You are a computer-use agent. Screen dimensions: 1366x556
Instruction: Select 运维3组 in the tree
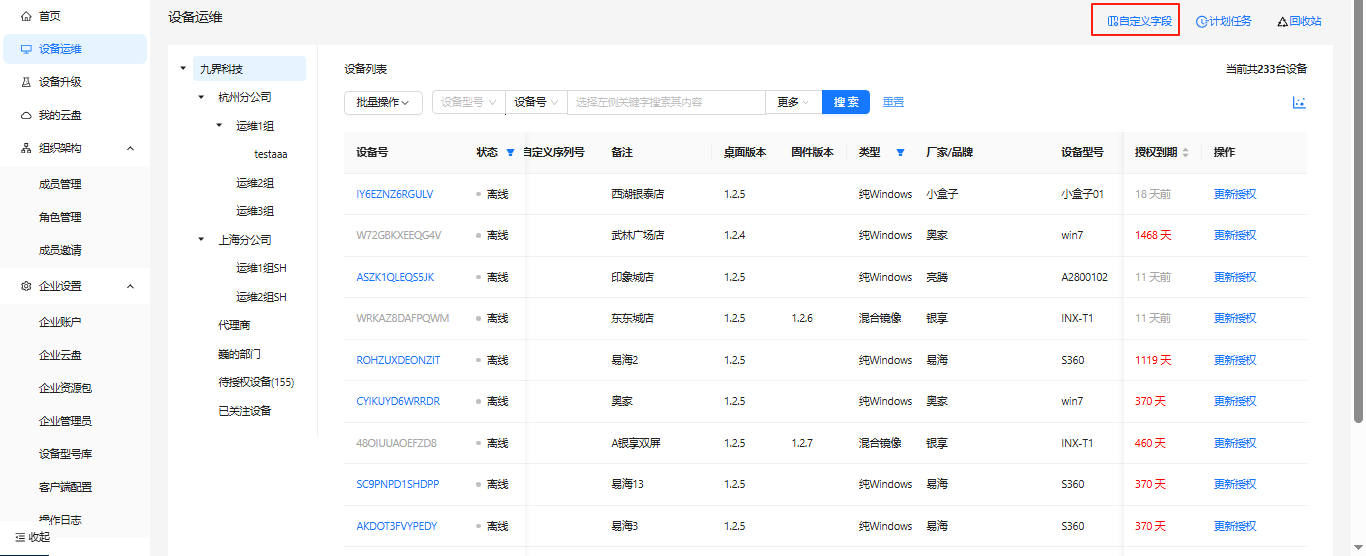(255, 211)
